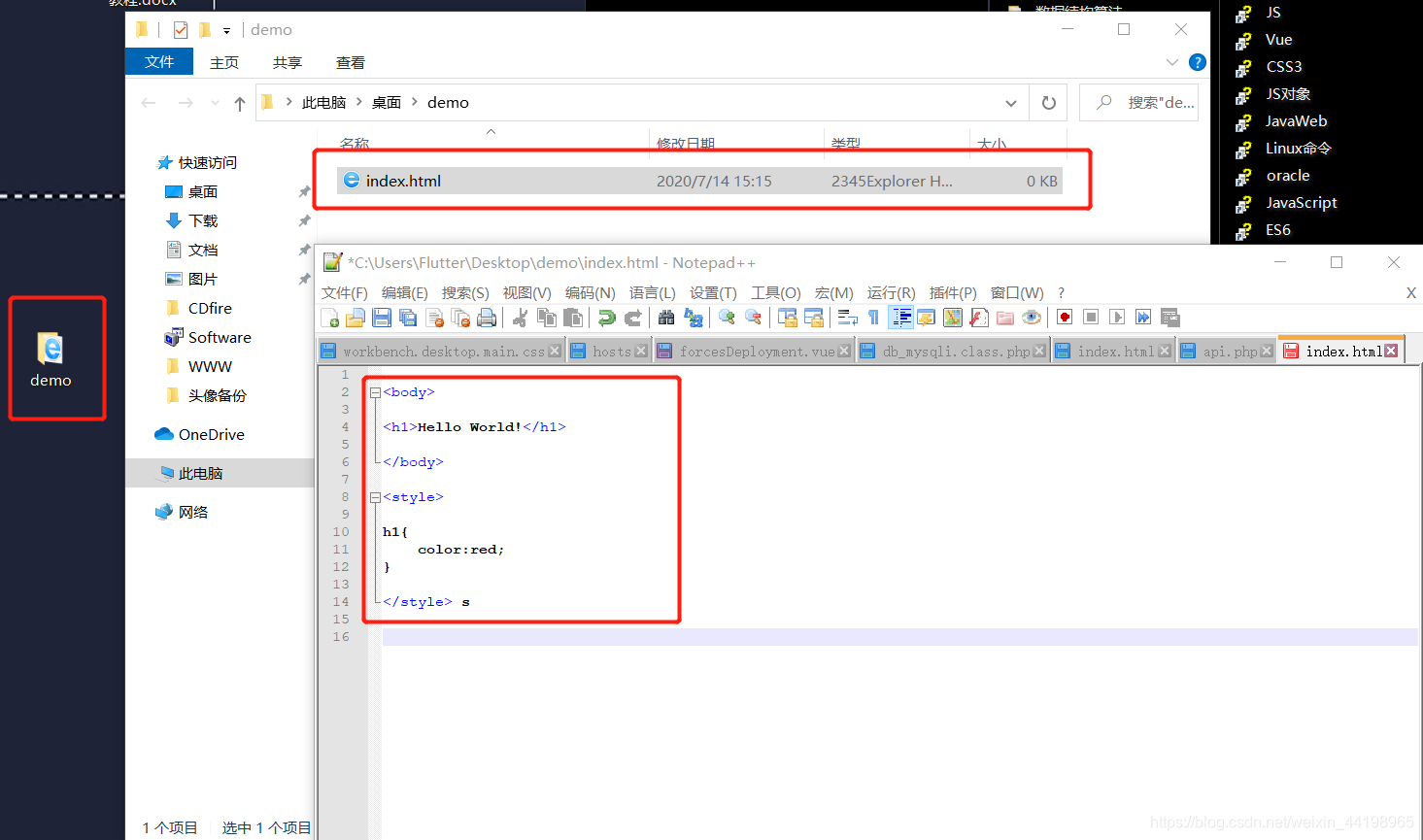1423x840 pixels.
Task: Click the 此电脑 breadcrumb link
Action: point(325,102)
